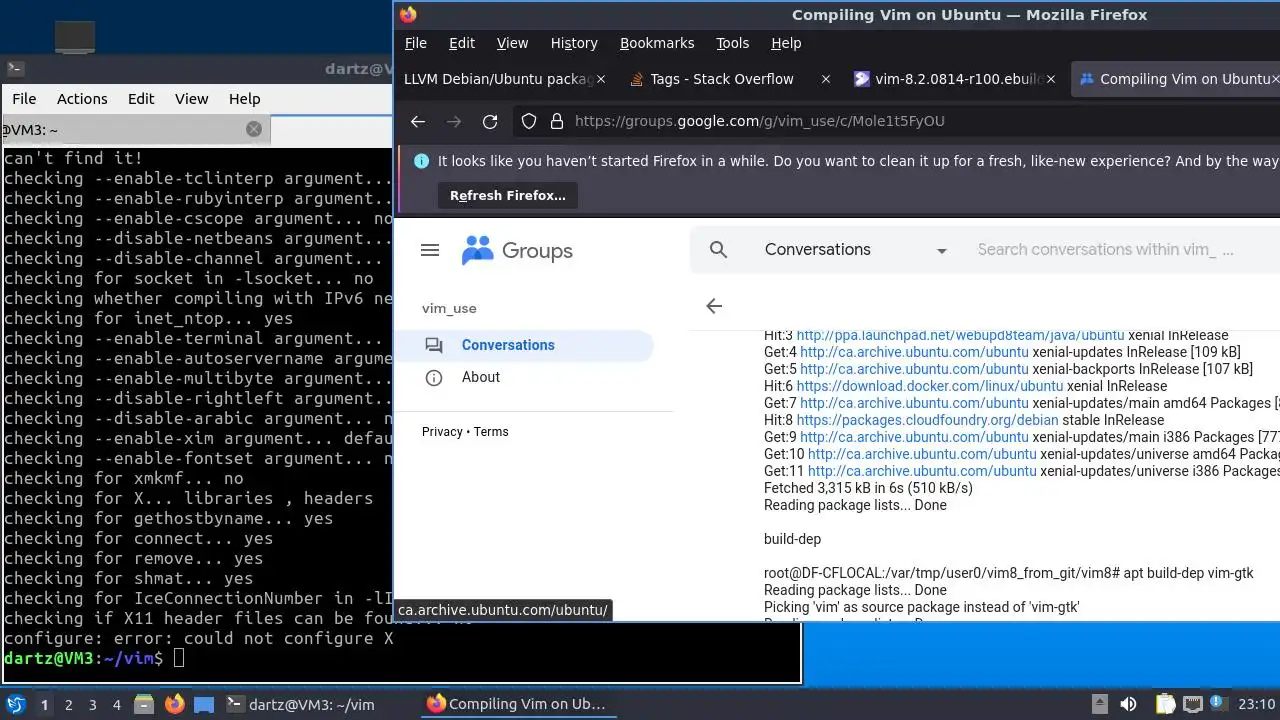Click the desktop icon above the terminal
Image resolution: width=1280 pixels, height=720 pixels.
pyautogui.click(x=74, y=36)
